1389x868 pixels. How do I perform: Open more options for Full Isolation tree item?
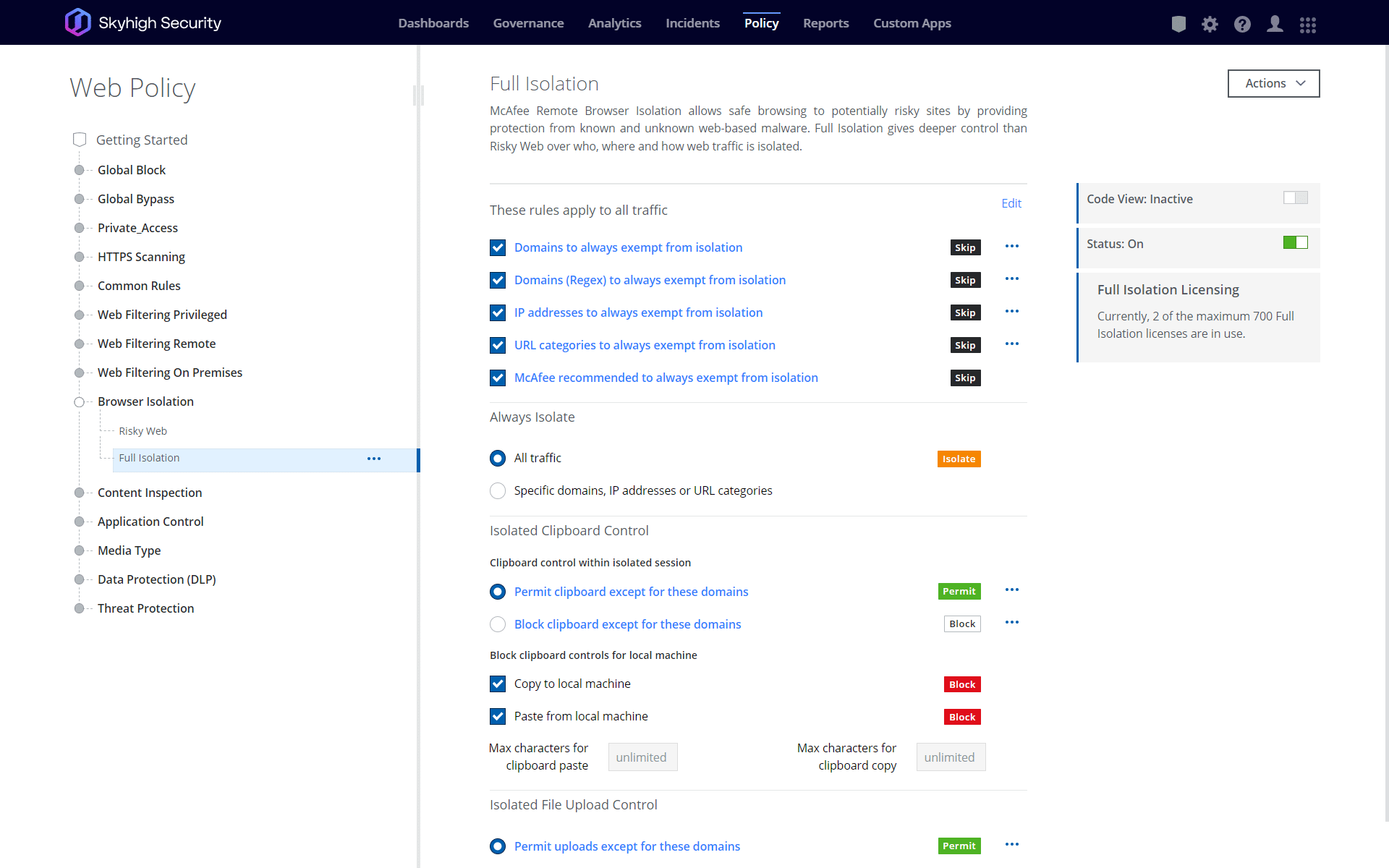point(373,459)
